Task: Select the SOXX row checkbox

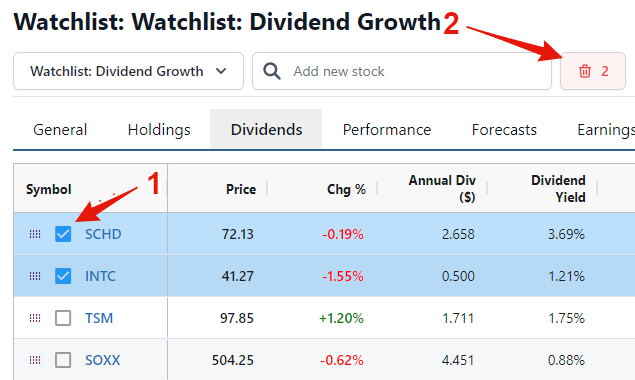Action: coord(63,360)
